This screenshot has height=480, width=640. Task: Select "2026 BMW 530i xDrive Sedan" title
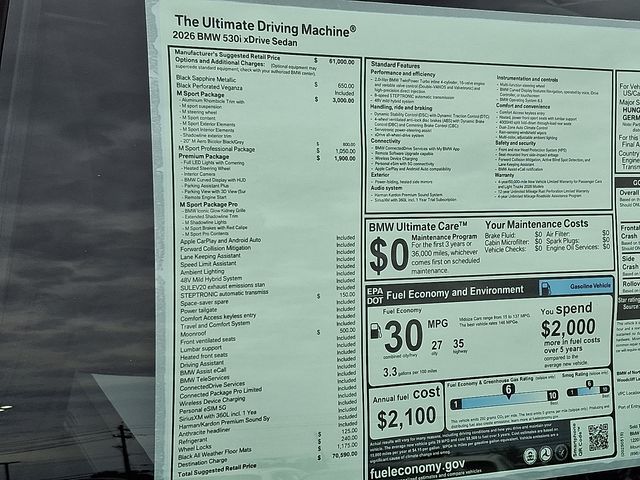coord(235,39)
